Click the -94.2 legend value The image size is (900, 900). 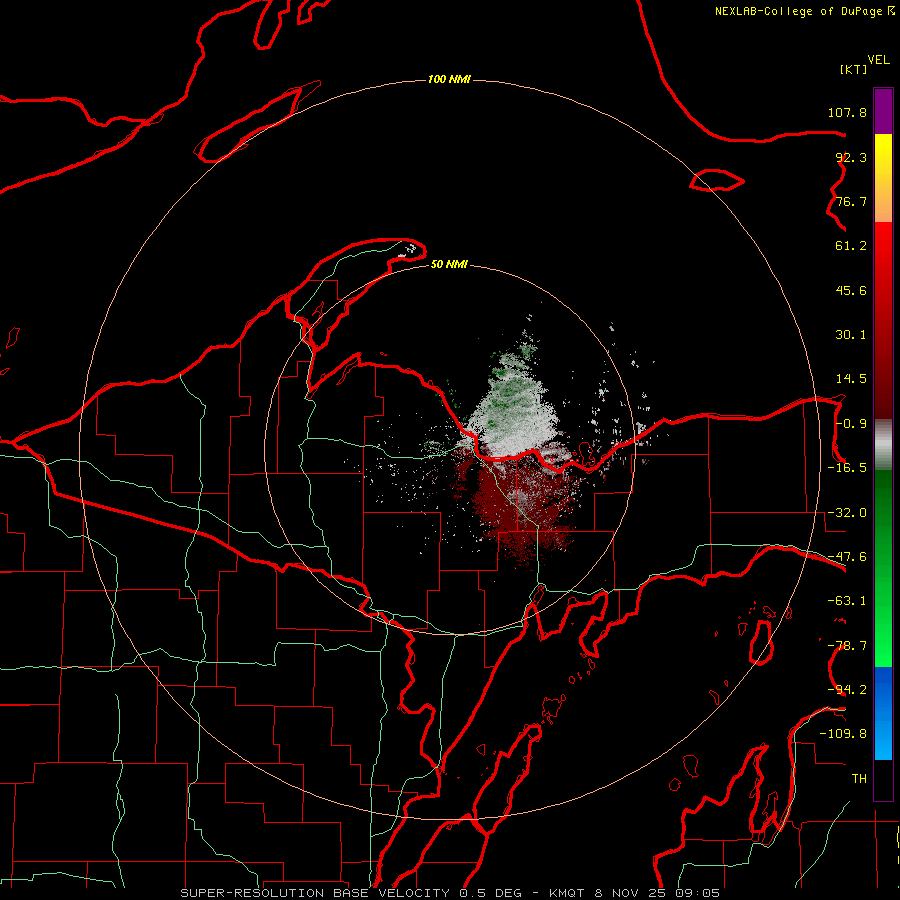[847, 690]
